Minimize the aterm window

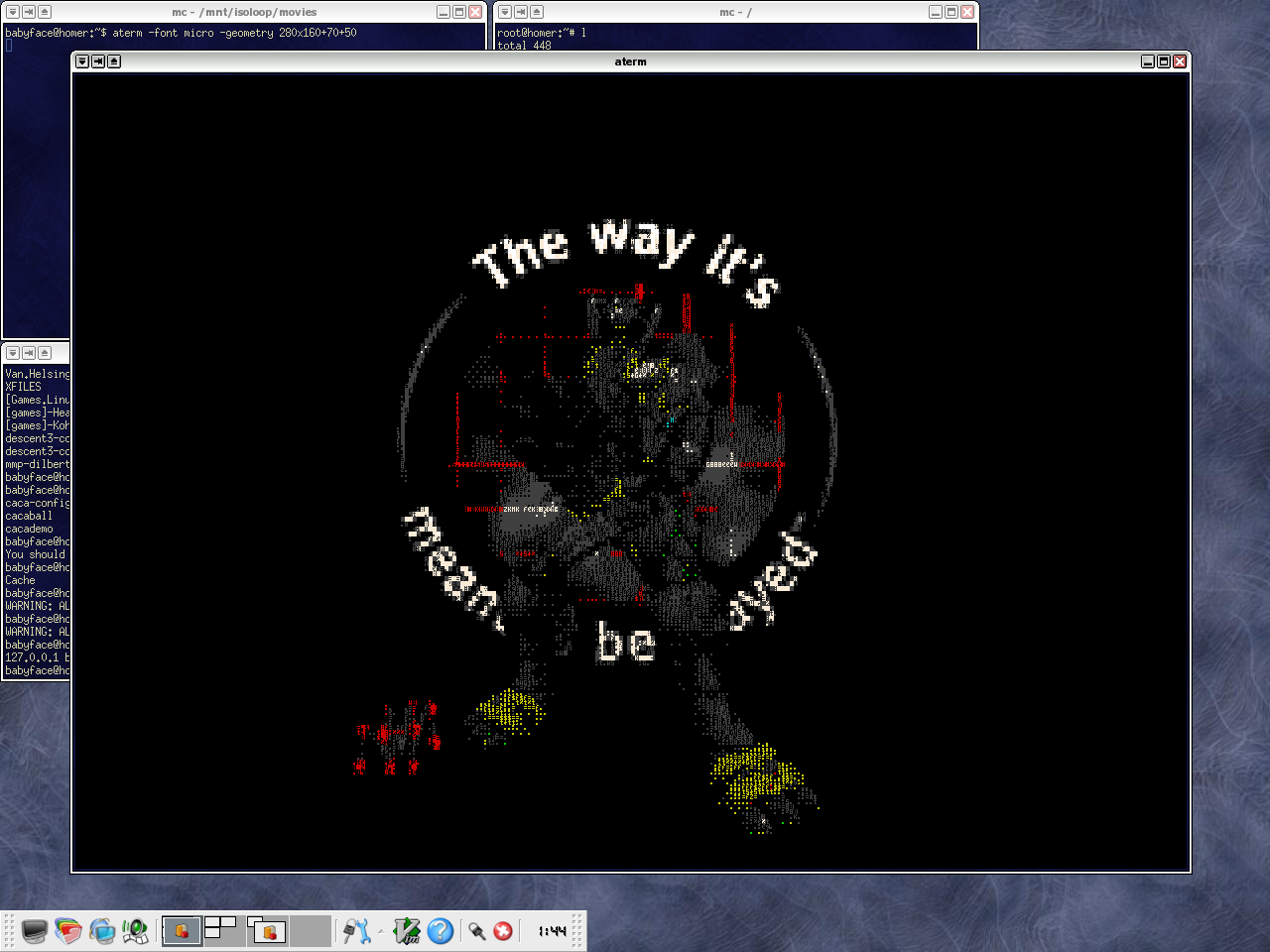[x=1148, y=61]
